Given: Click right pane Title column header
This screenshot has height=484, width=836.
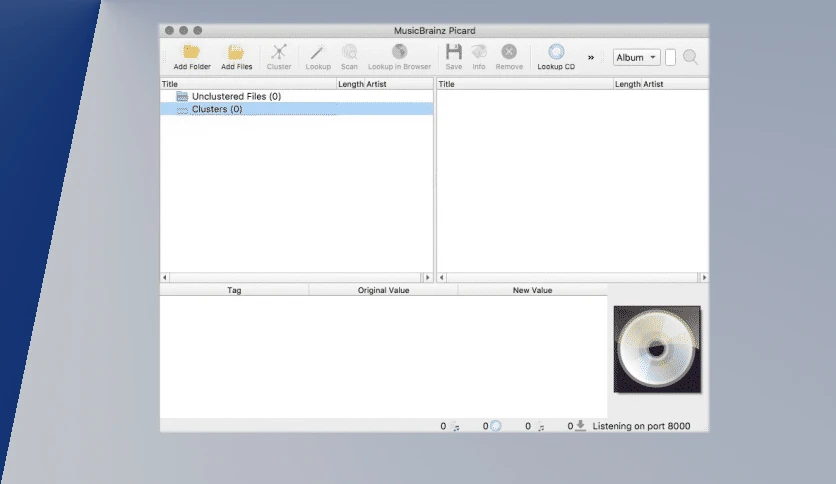Looking at the screenshot, I should tap(525, 84).
